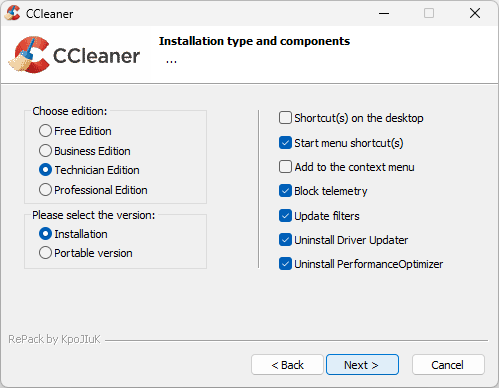Click 'Please select the version:' label
Viewport: 499px width, 388px height.
click(x=94, y=215)
